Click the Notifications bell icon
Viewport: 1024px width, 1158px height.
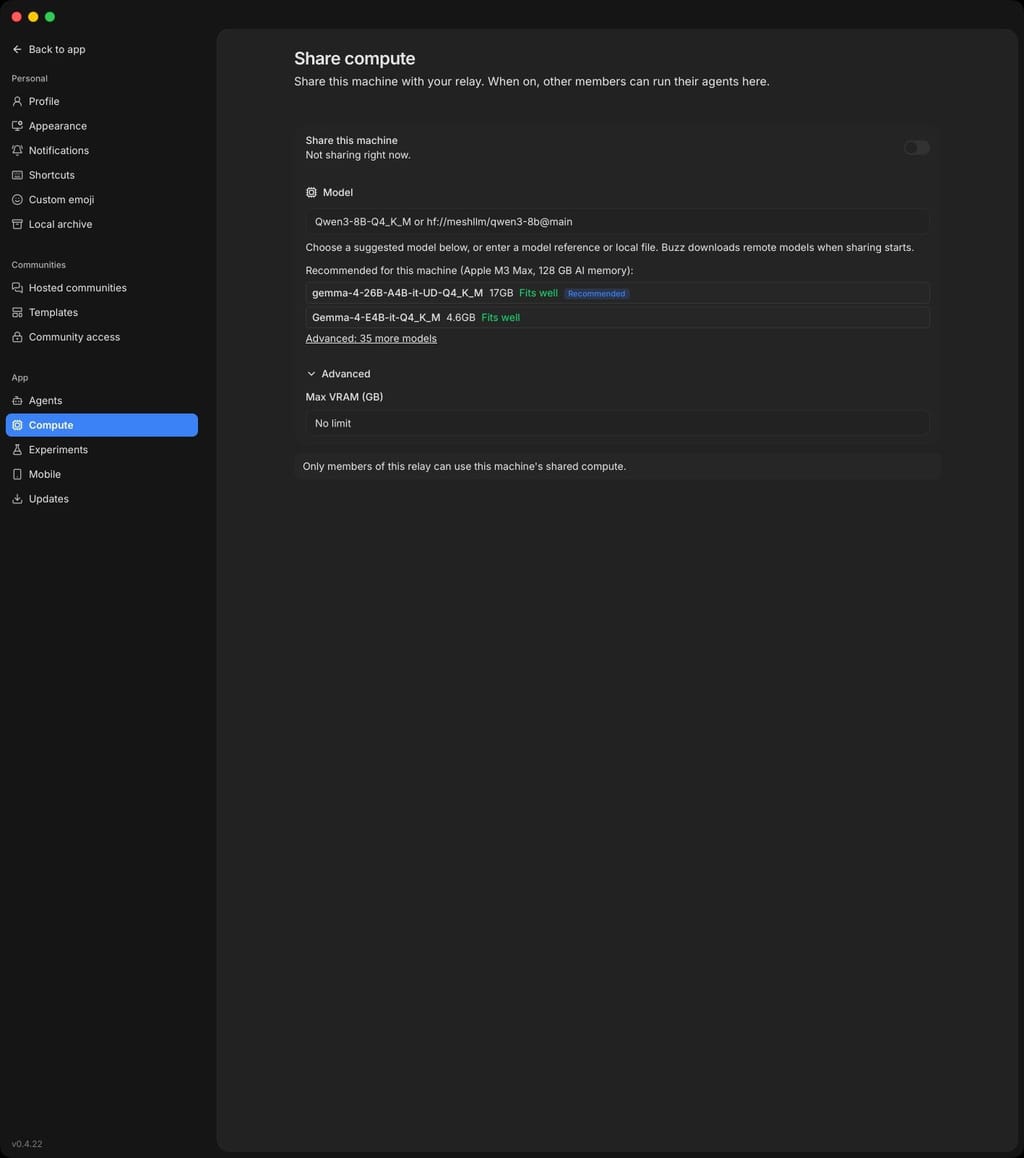pyautogui.click(x=17, y=150)
